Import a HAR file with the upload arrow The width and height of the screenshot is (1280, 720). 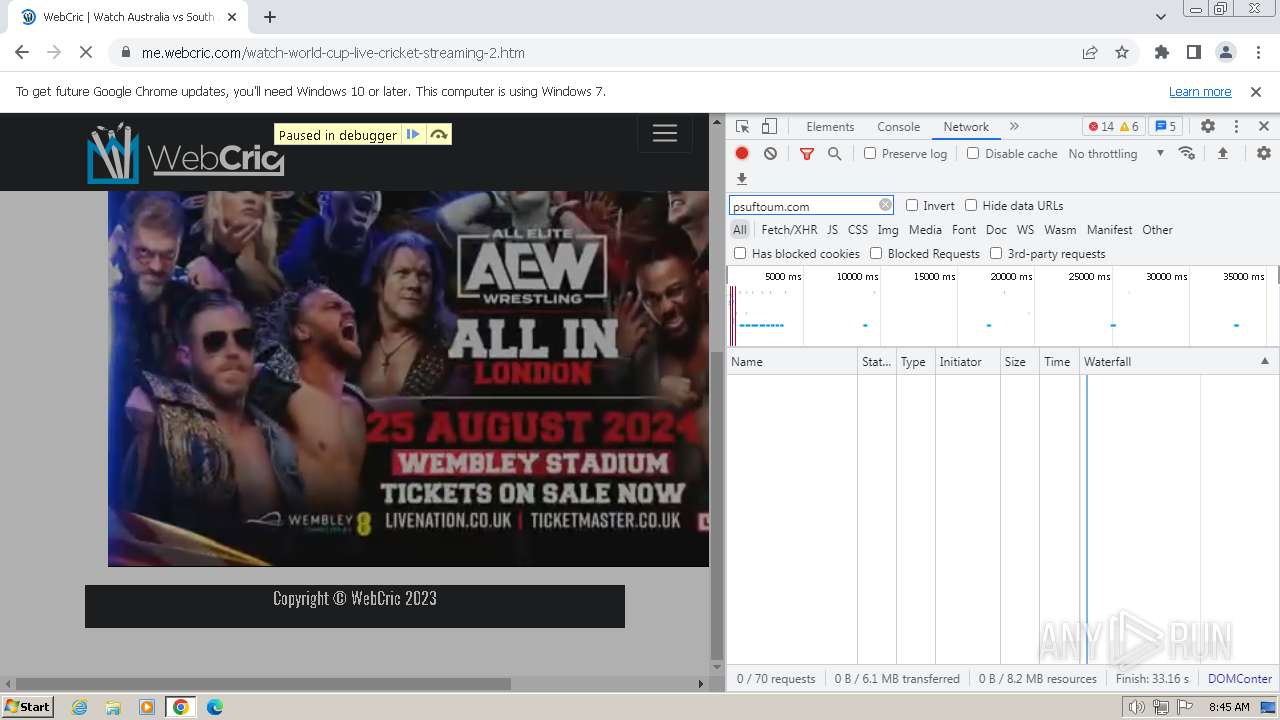pos(1222,153)
